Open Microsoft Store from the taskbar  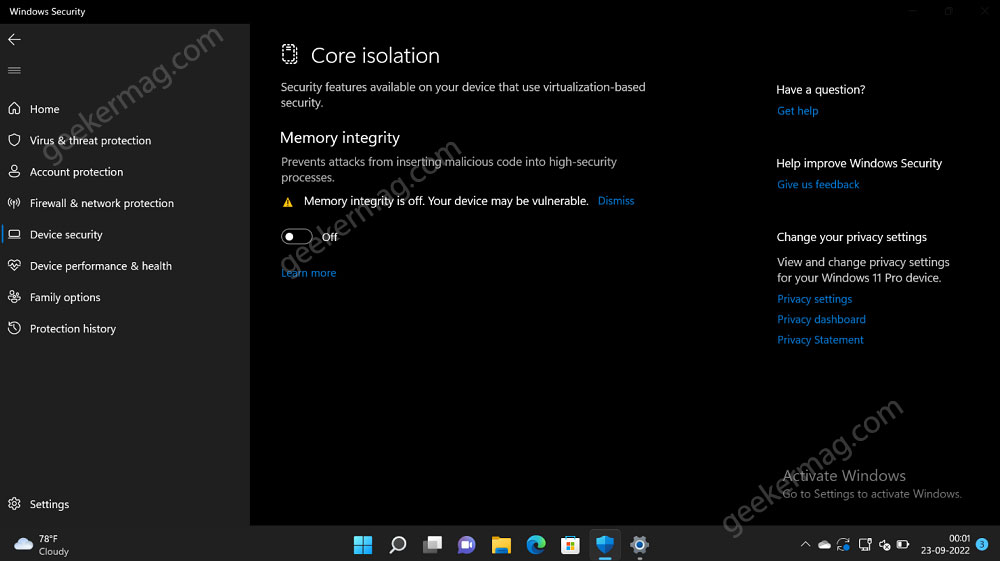point(570,544)
